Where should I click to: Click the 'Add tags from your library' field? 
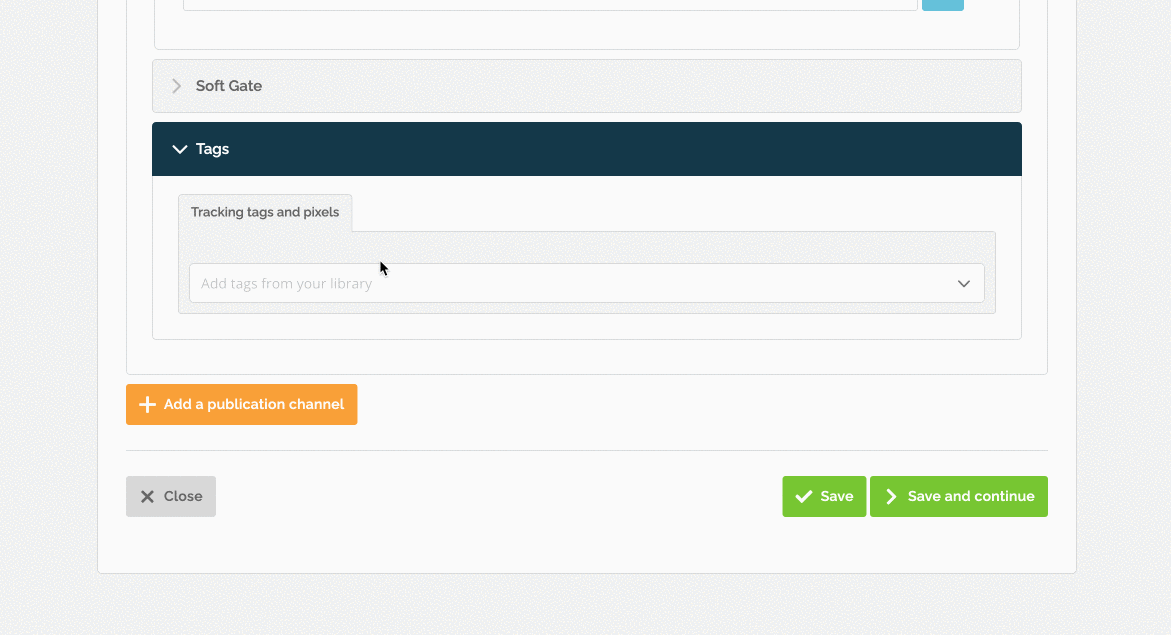(x=586, y=283)
